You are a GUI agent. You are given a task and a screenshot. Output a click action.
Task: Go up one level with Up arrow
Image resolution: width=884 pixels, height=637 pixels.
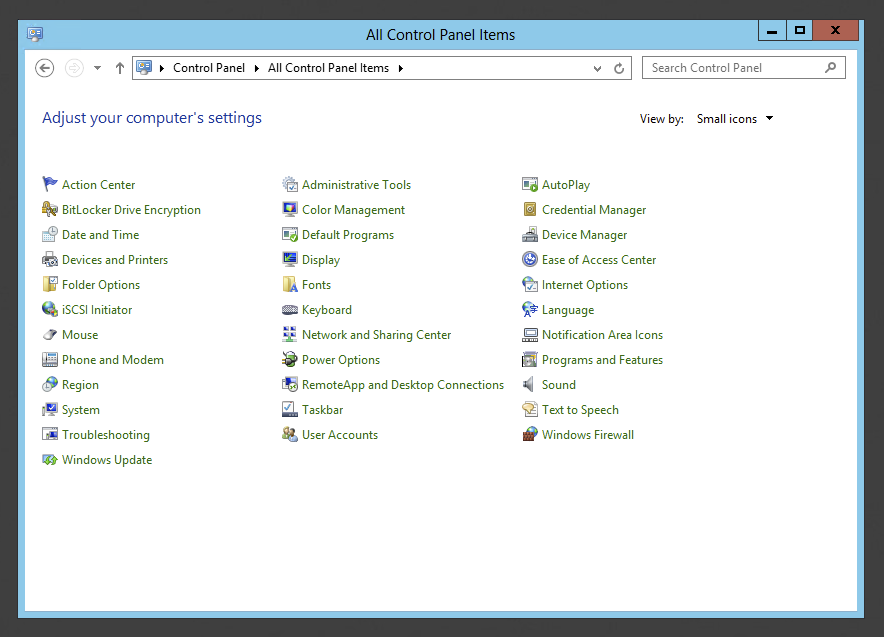tap(120, 68)
